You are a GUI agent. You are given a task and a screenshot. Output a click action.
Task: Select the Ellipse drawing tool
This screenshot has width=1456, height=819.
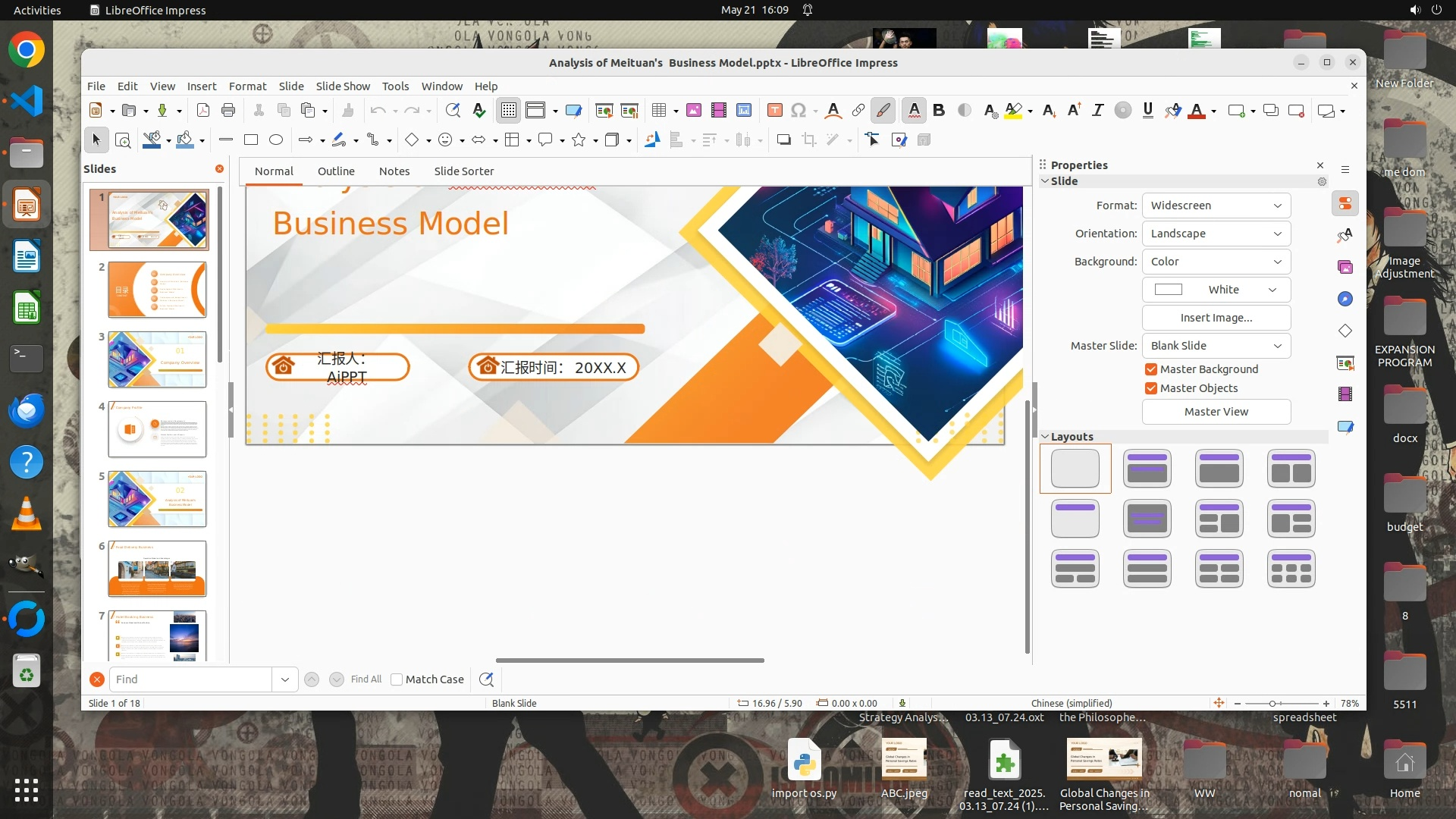point(276,140)
